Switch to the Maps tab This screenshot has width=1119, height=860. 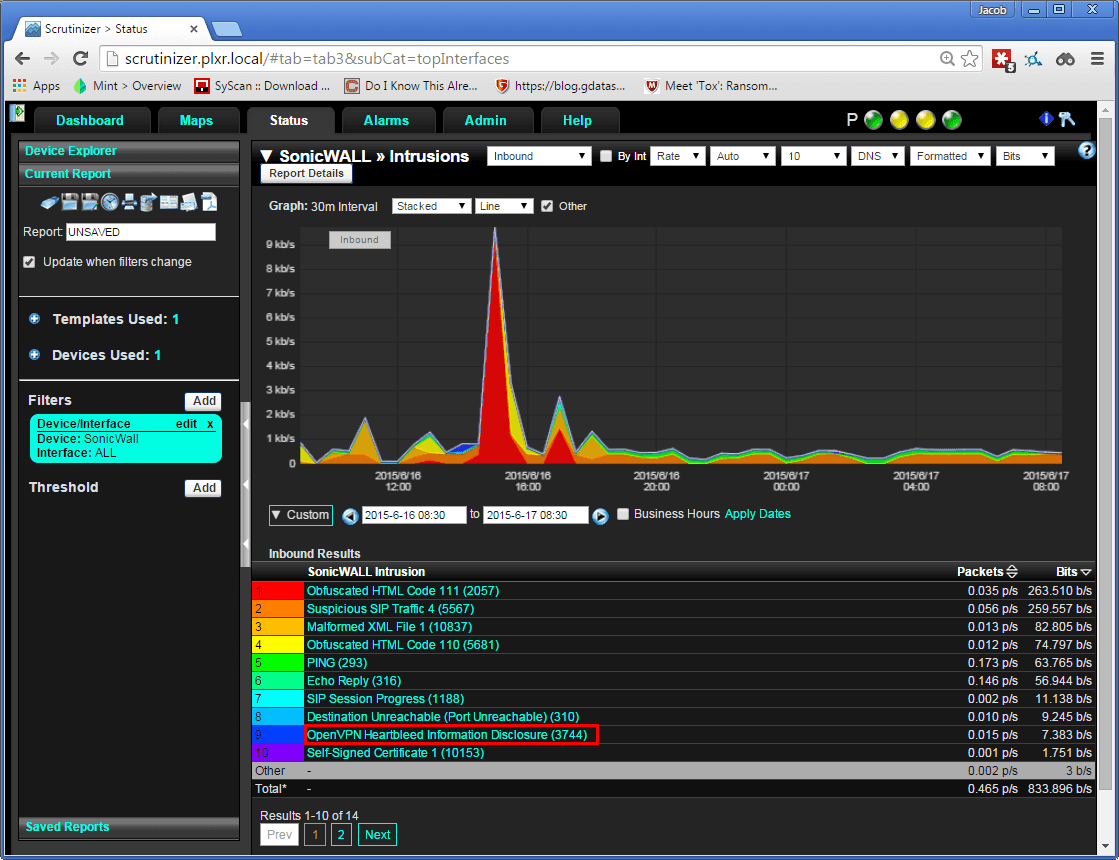pos(196,121)
